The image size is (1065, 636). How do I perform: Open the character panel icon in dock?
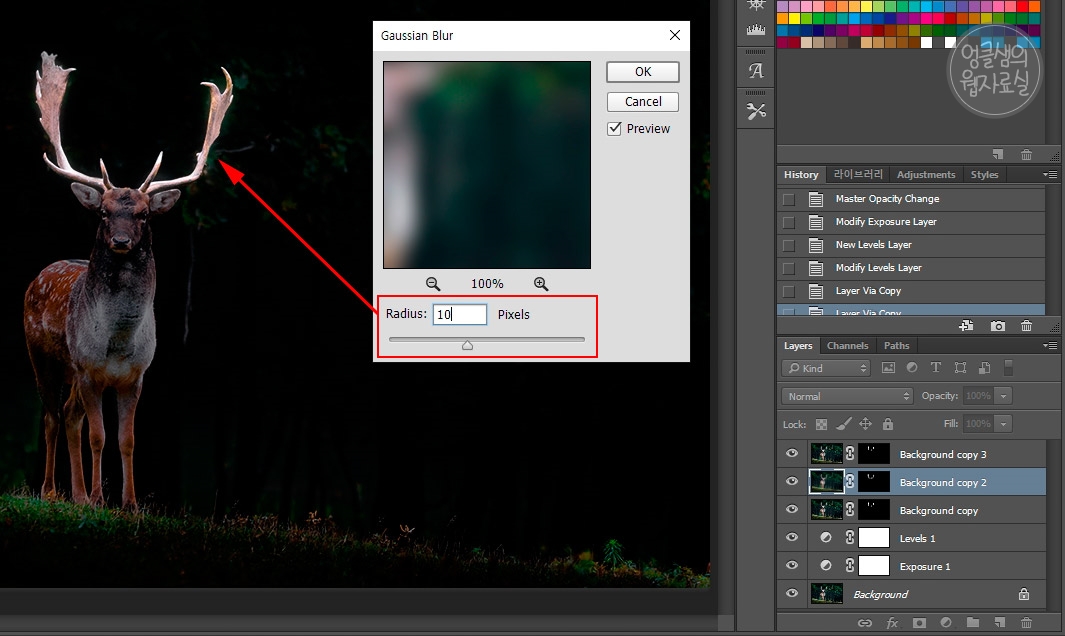[755, 71]
